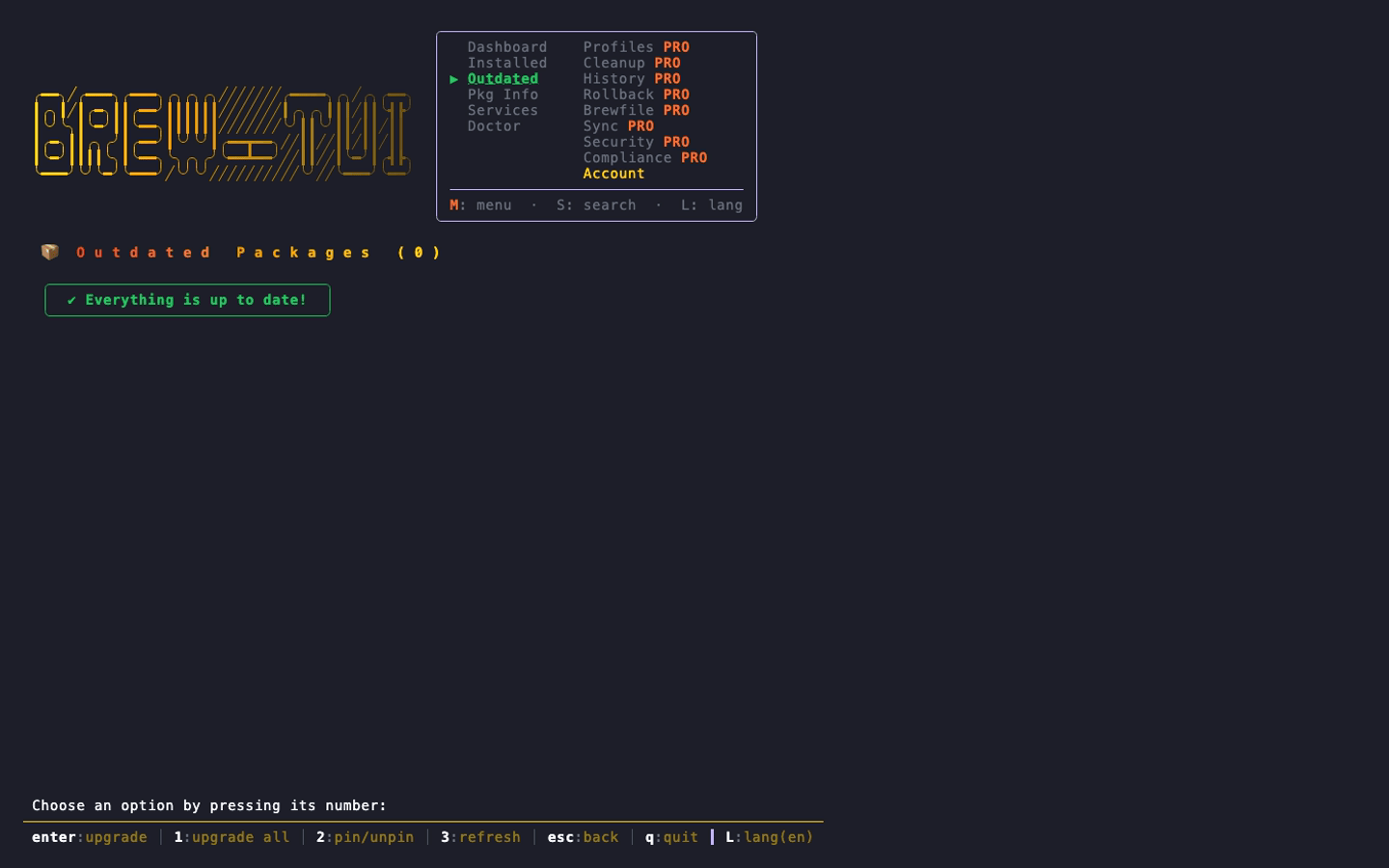This screenshot has height=868, width=1389.
Task: Open the Dashboard menu entry
Action: [x=507, y=47]
